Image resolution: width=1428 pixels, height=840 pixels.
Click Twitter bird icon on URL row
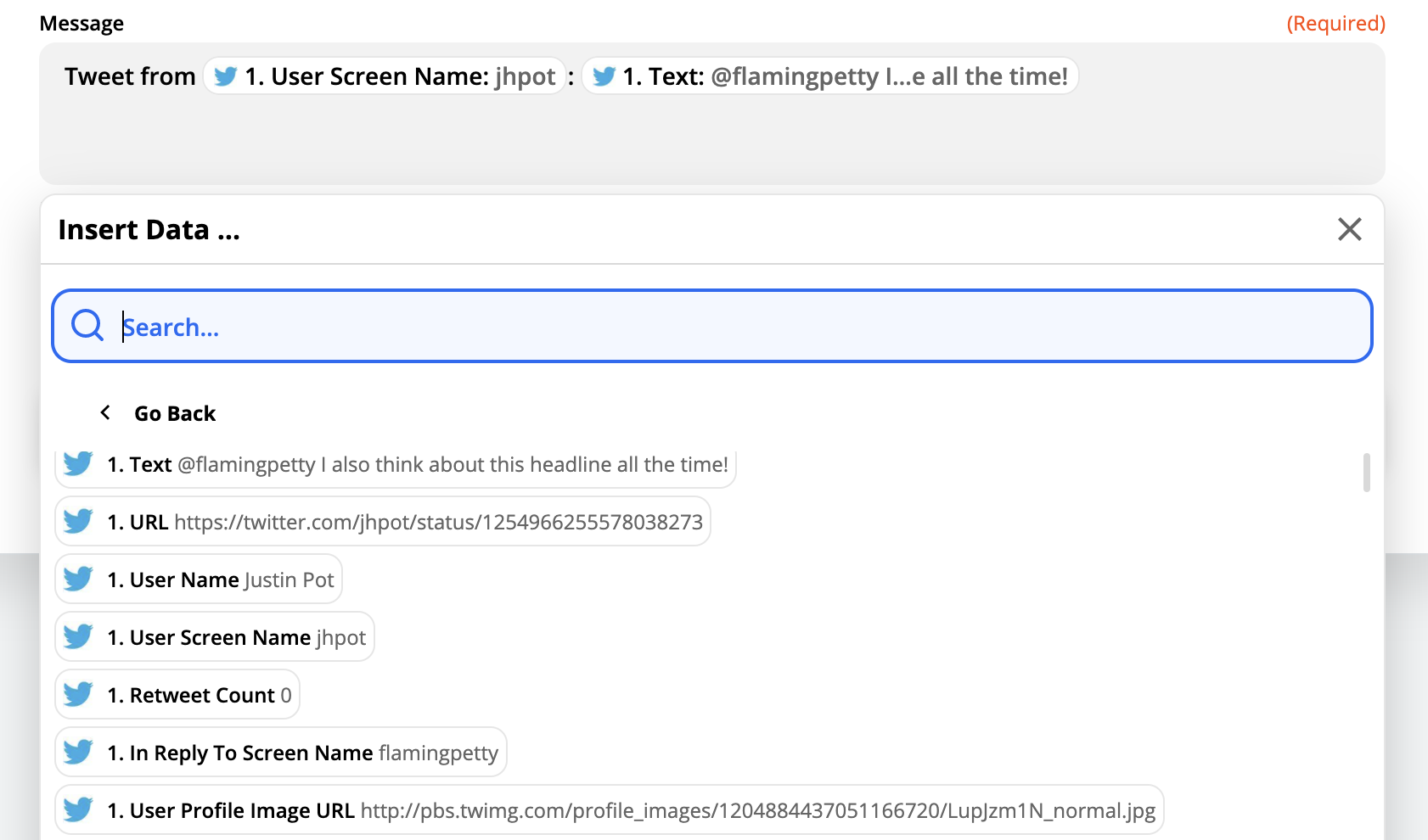78,521
